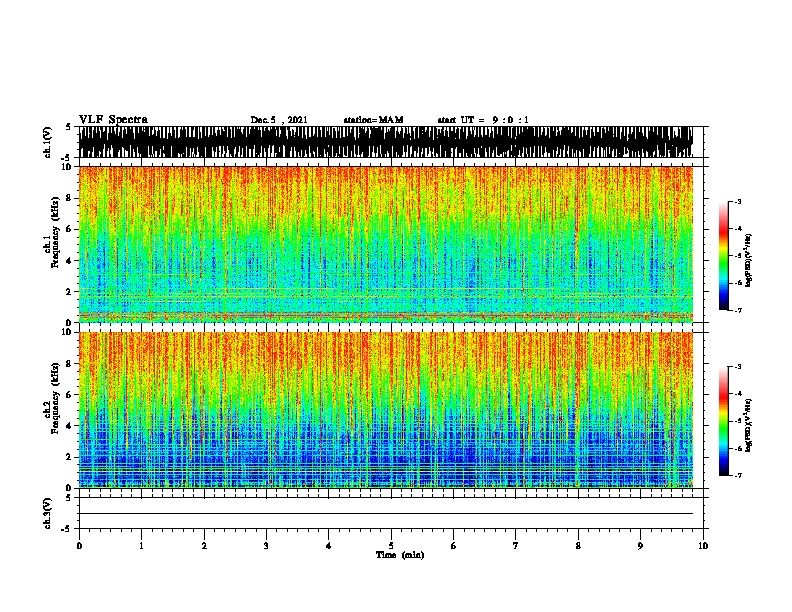Click the ch.1 colorbar log(PSD) units label
The height and width of the screenshot is (612, 792).
pos(749,261)
